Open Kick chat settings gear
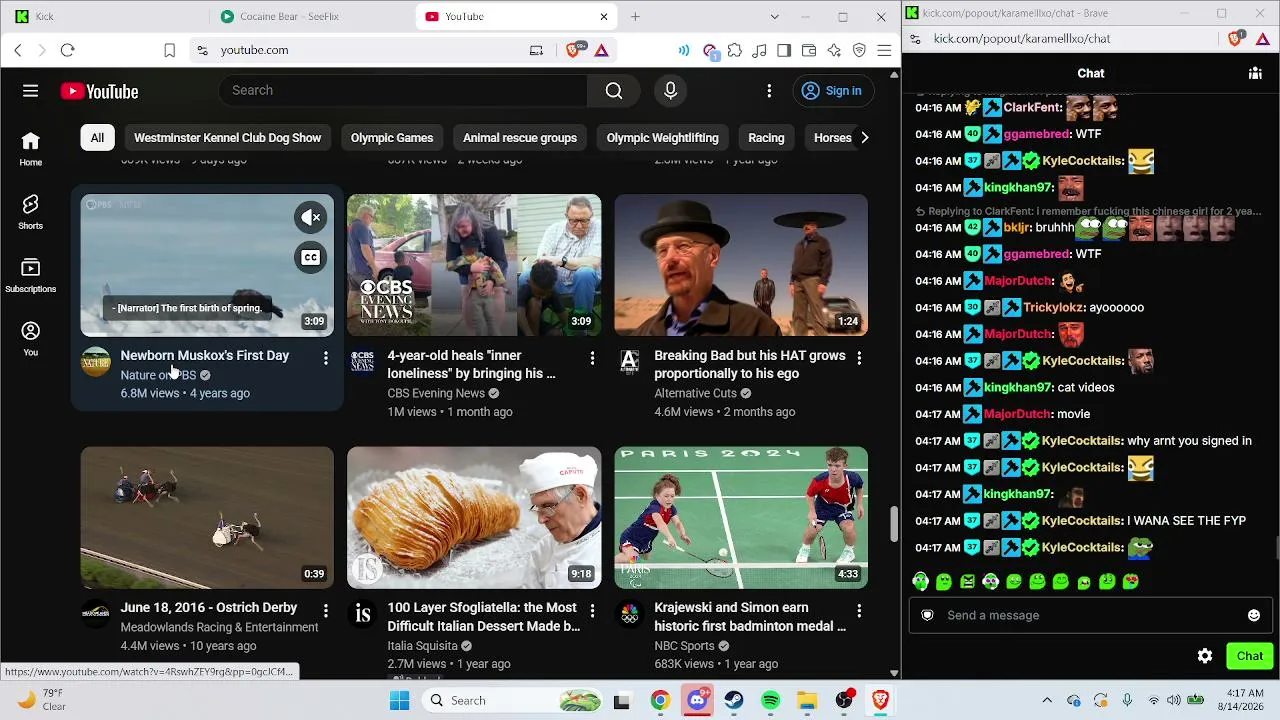Image resolution: width=1280 pixels, height=720 pixels. [1205, 656]
